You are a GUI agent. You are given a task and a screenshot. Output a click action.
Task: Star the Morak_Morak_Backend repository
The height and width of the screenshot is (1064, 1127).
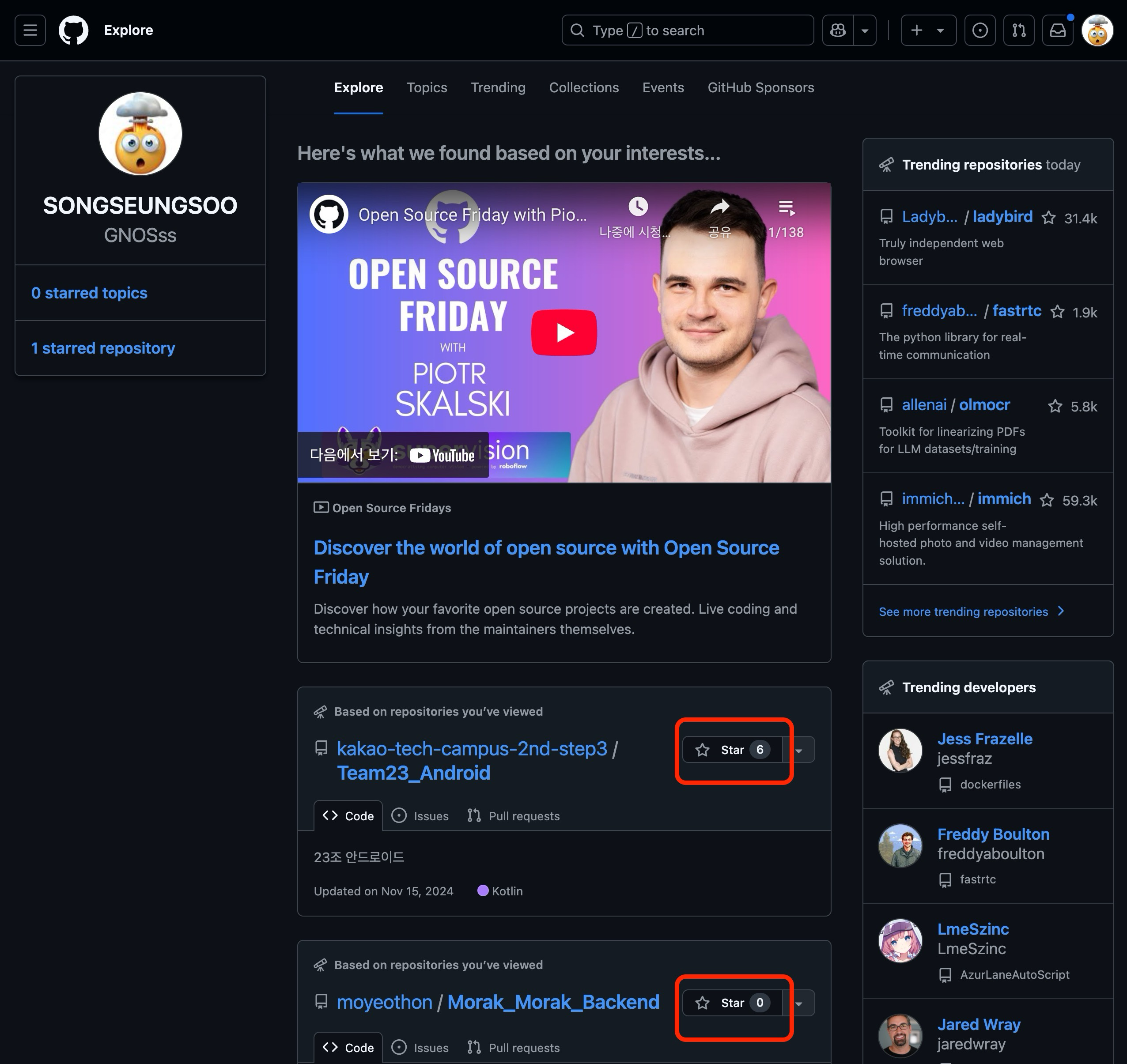coord(732,1003)
